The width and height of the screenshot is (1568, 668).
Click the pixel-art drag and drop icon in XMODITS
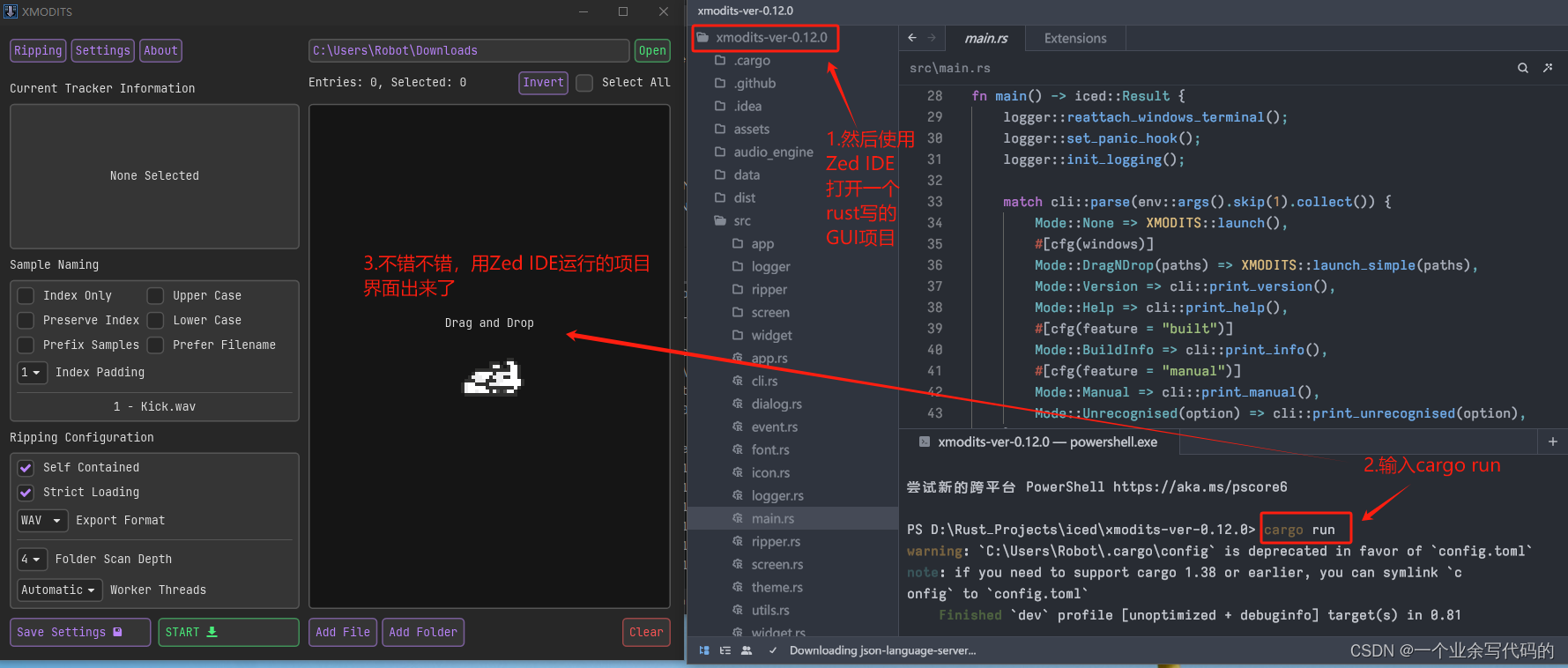(x=493, y=378)
